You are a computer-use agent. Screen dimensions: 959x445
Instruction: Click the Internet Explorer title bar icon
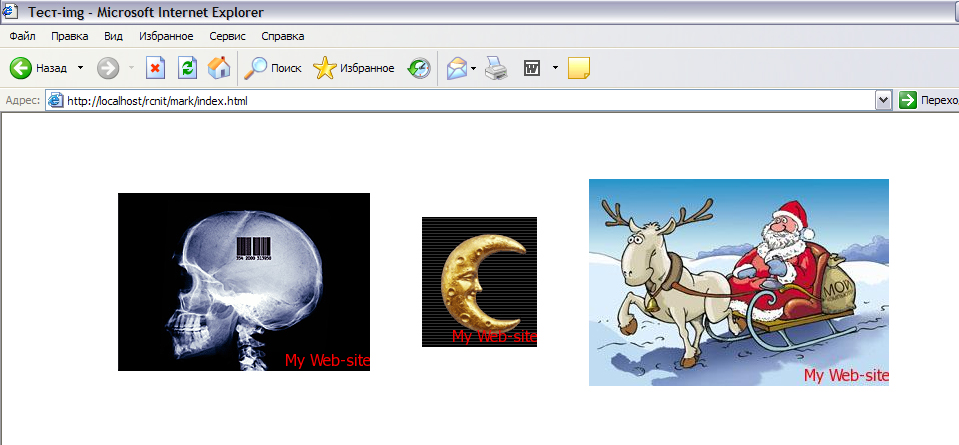click(10, 12)
